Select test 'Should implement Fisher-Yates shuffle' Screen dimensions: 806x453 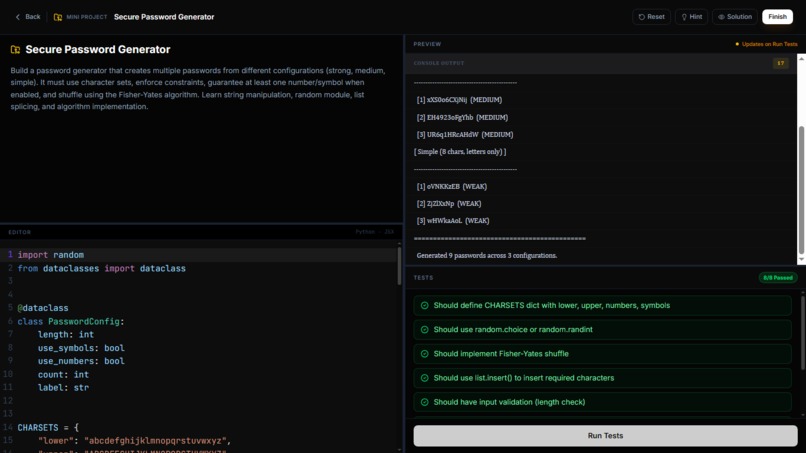602,354
